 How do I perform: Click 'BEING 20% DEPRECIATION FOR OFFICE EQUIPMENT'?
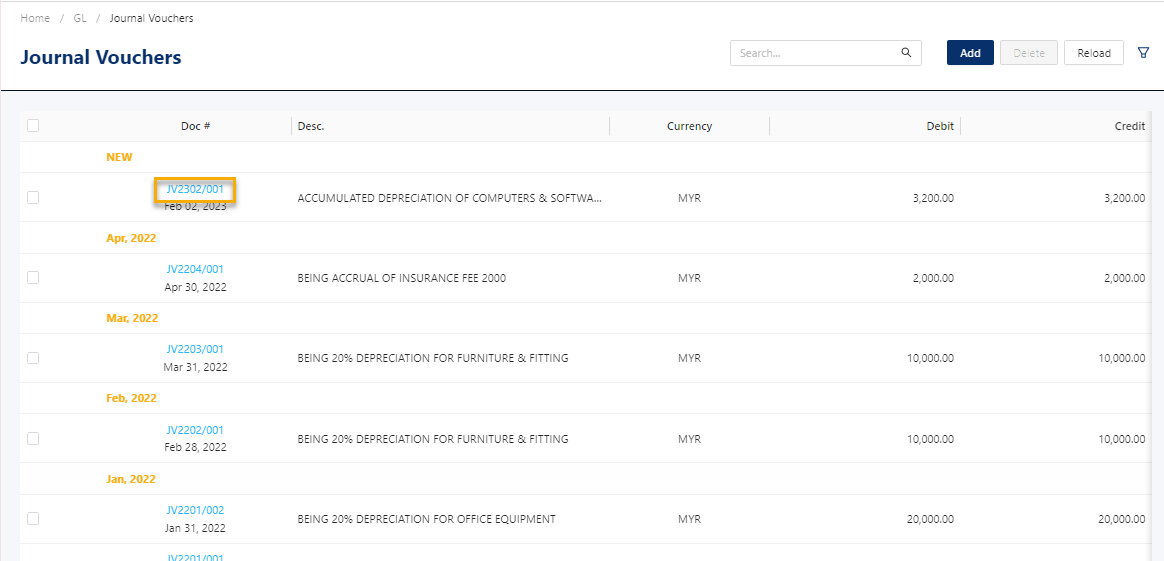click(426, 519)
